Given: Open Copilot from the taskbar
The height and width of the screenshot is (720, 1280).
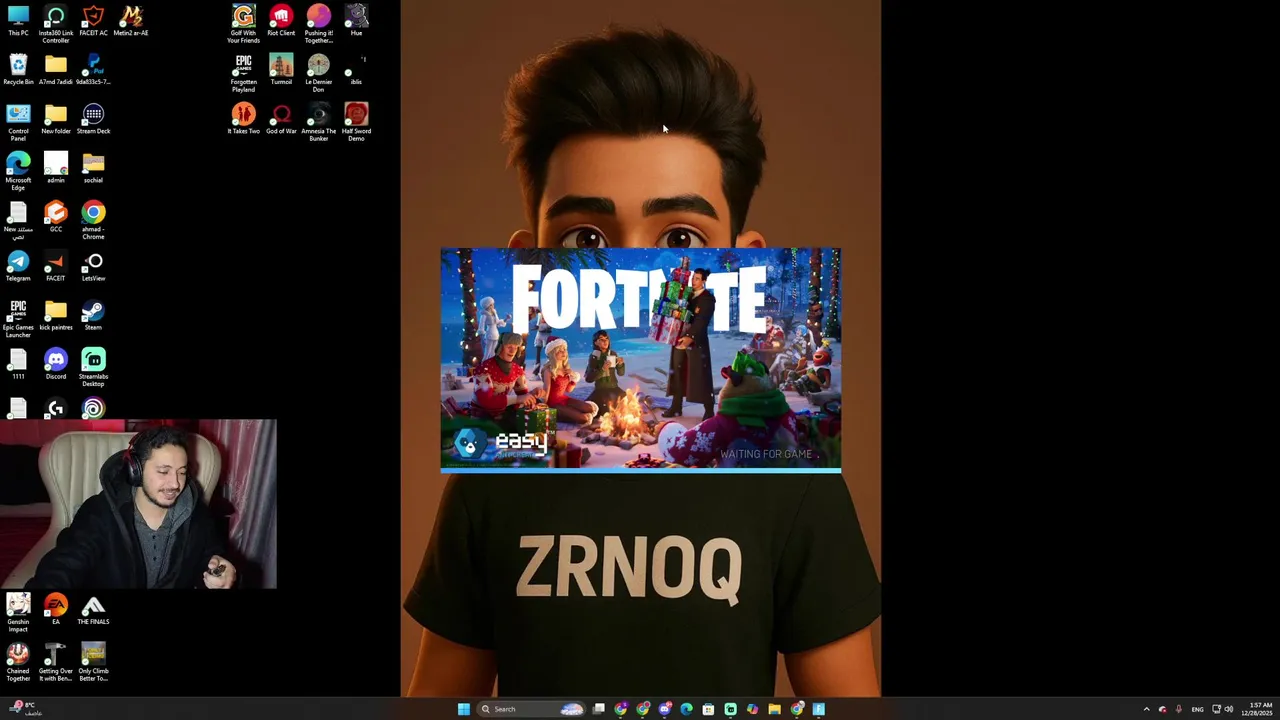Looking at the screenshot, I should click(x=752, y=709).
